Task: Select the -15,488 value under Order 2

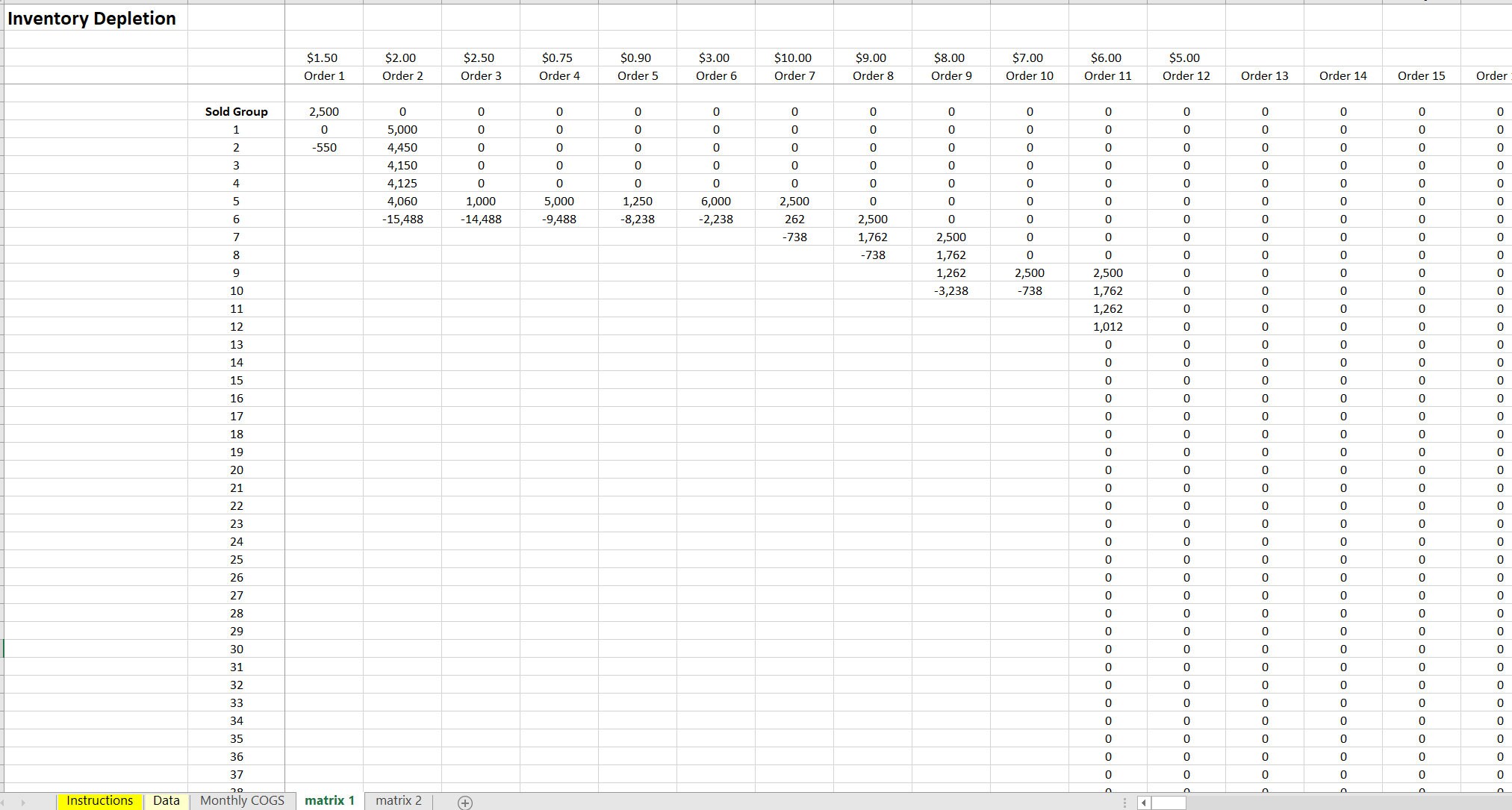Action: point(402,219)
